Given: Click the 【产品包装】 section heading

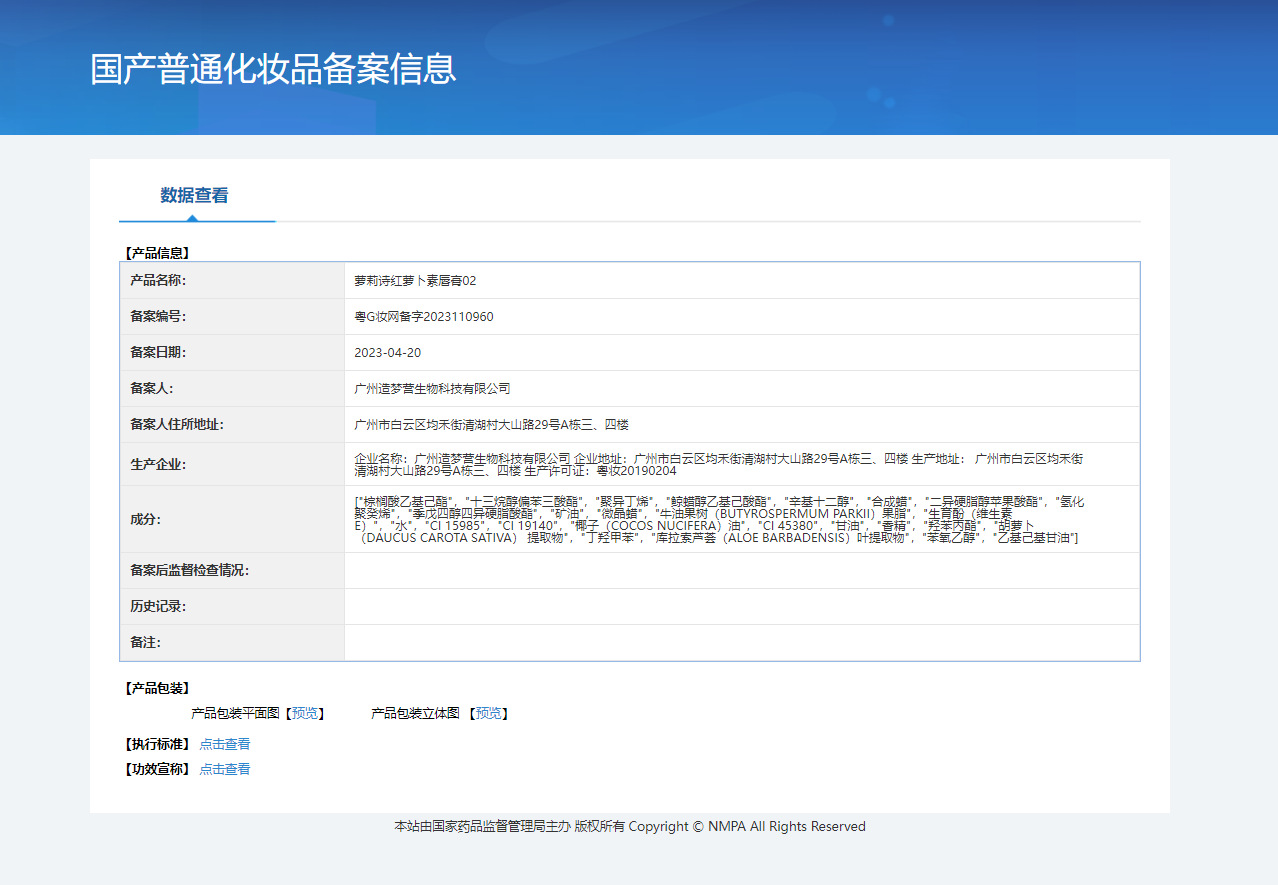Looking at the screenshot, I should [x=157, y=688].
